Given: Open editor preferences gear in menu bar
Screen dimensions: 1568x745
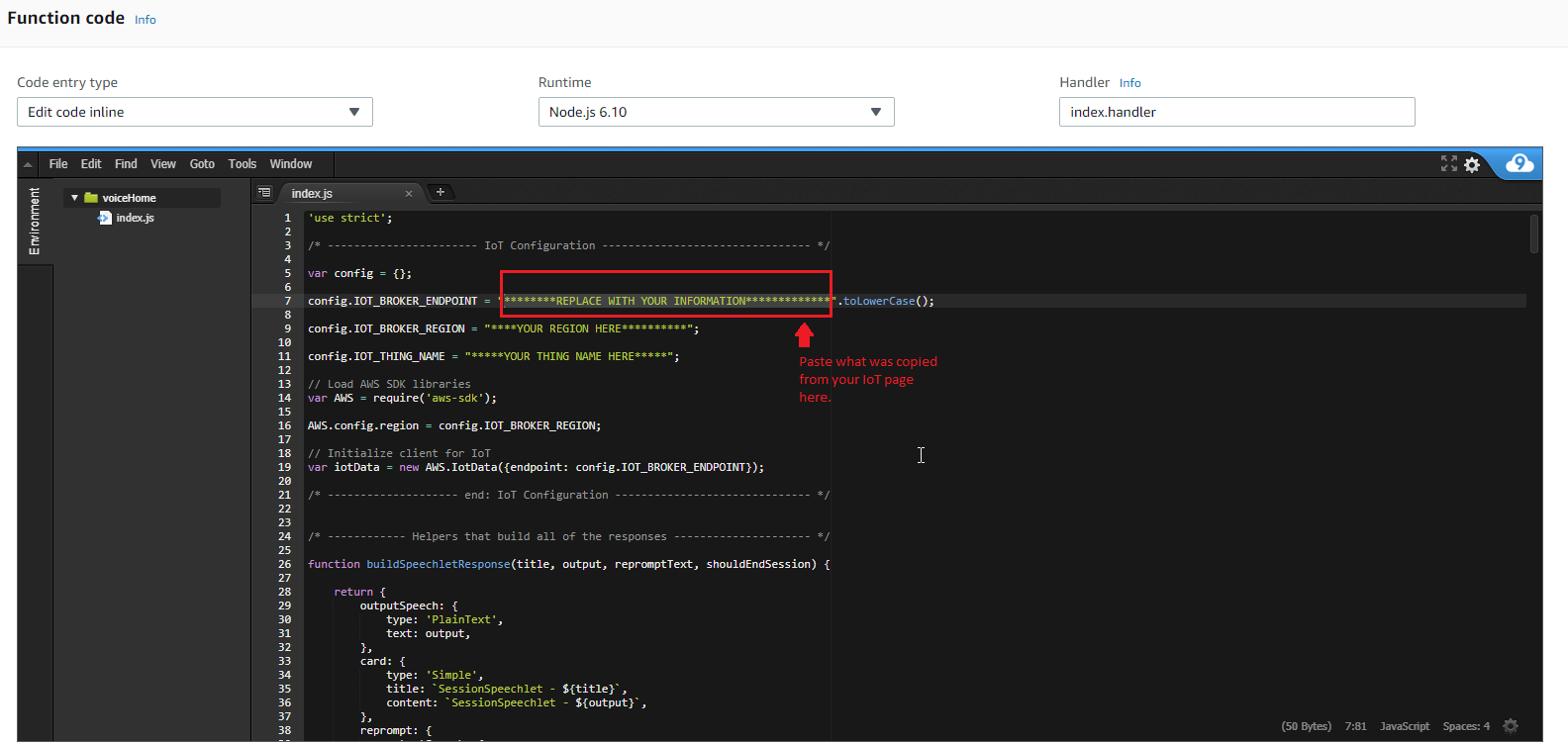Looking at the screenshot, I should pyautogui.click(x=1472, y=164).
